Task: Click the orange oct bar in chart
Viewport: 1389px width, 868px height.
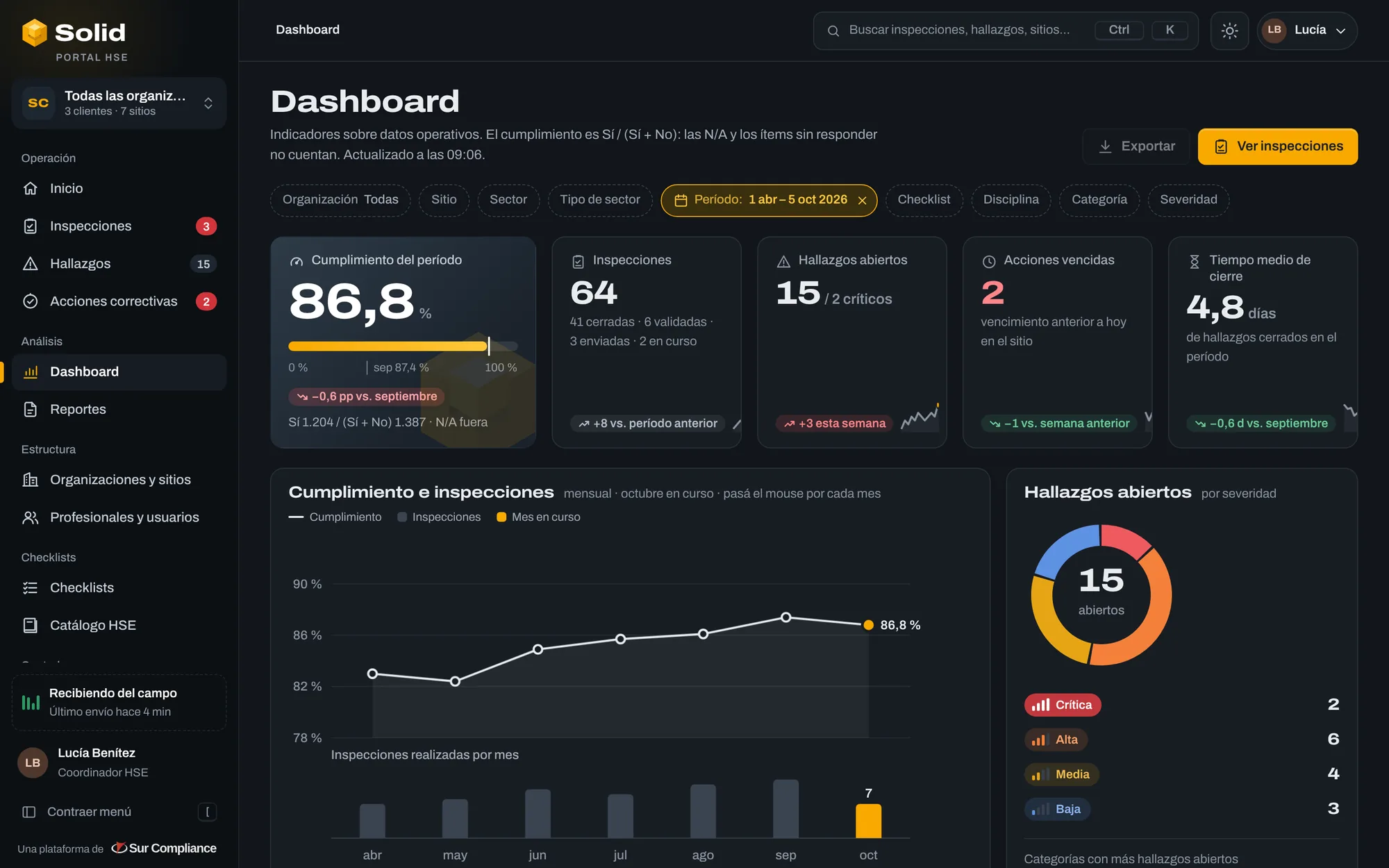Action: [868, 821]
